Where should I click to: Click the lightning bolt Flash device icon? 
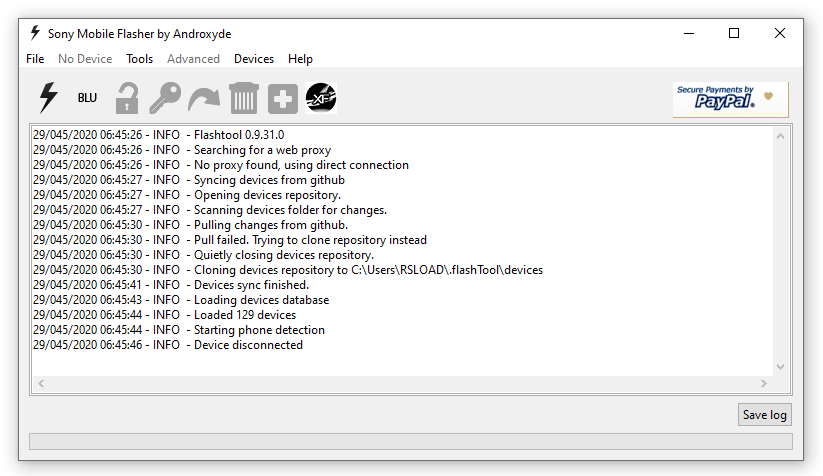[48, 98]
